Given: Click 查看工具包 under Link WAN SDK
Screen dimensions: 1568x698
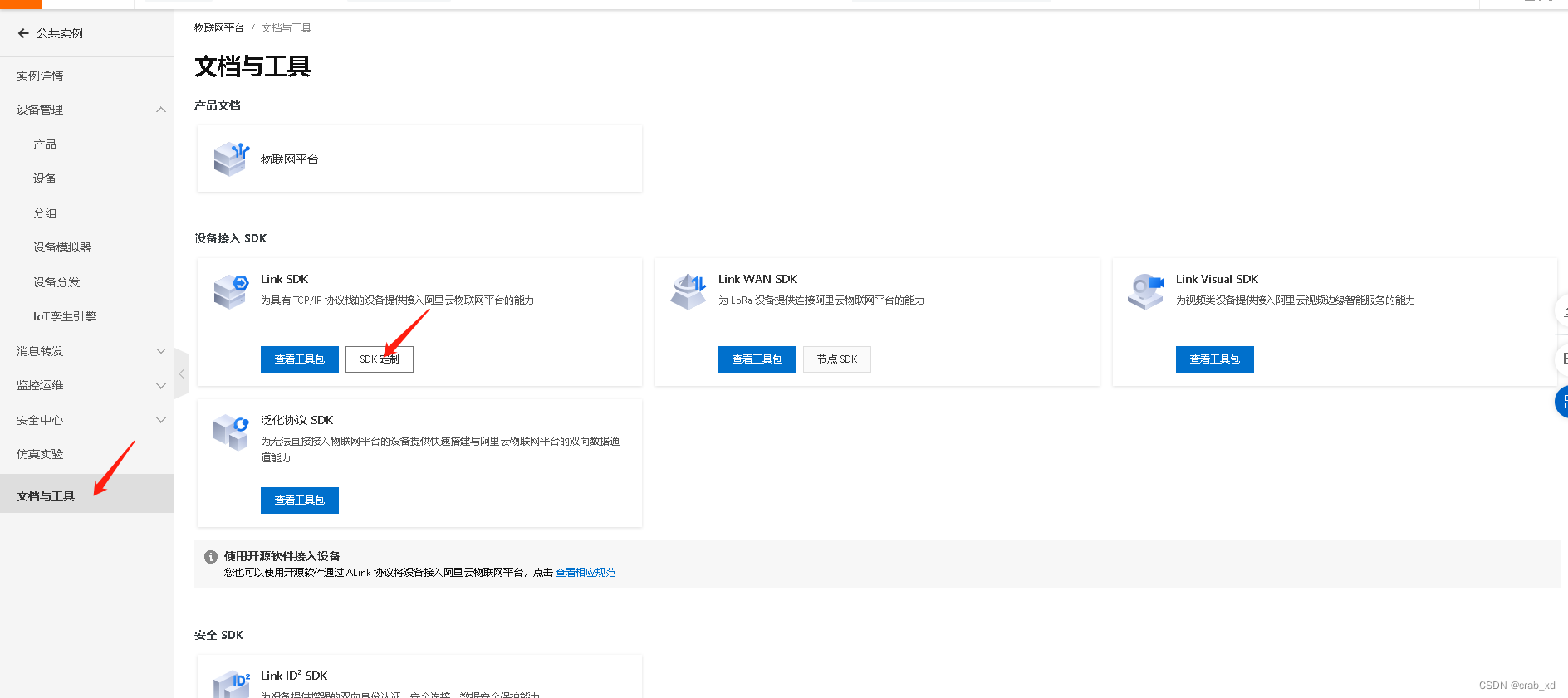Looking at the screenshot, I should pos(757,359).
